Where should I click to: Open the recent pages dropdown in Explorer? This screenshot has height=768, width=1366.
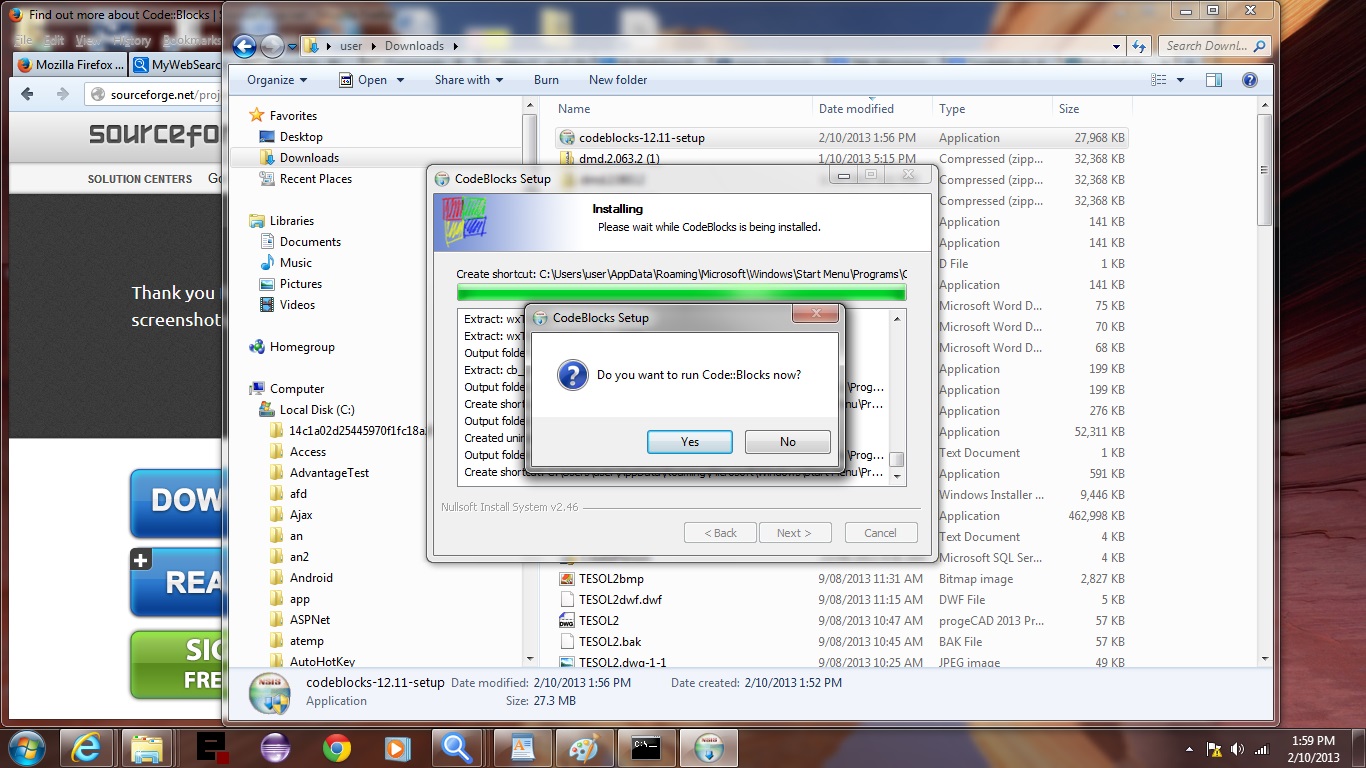pos(292,46)
